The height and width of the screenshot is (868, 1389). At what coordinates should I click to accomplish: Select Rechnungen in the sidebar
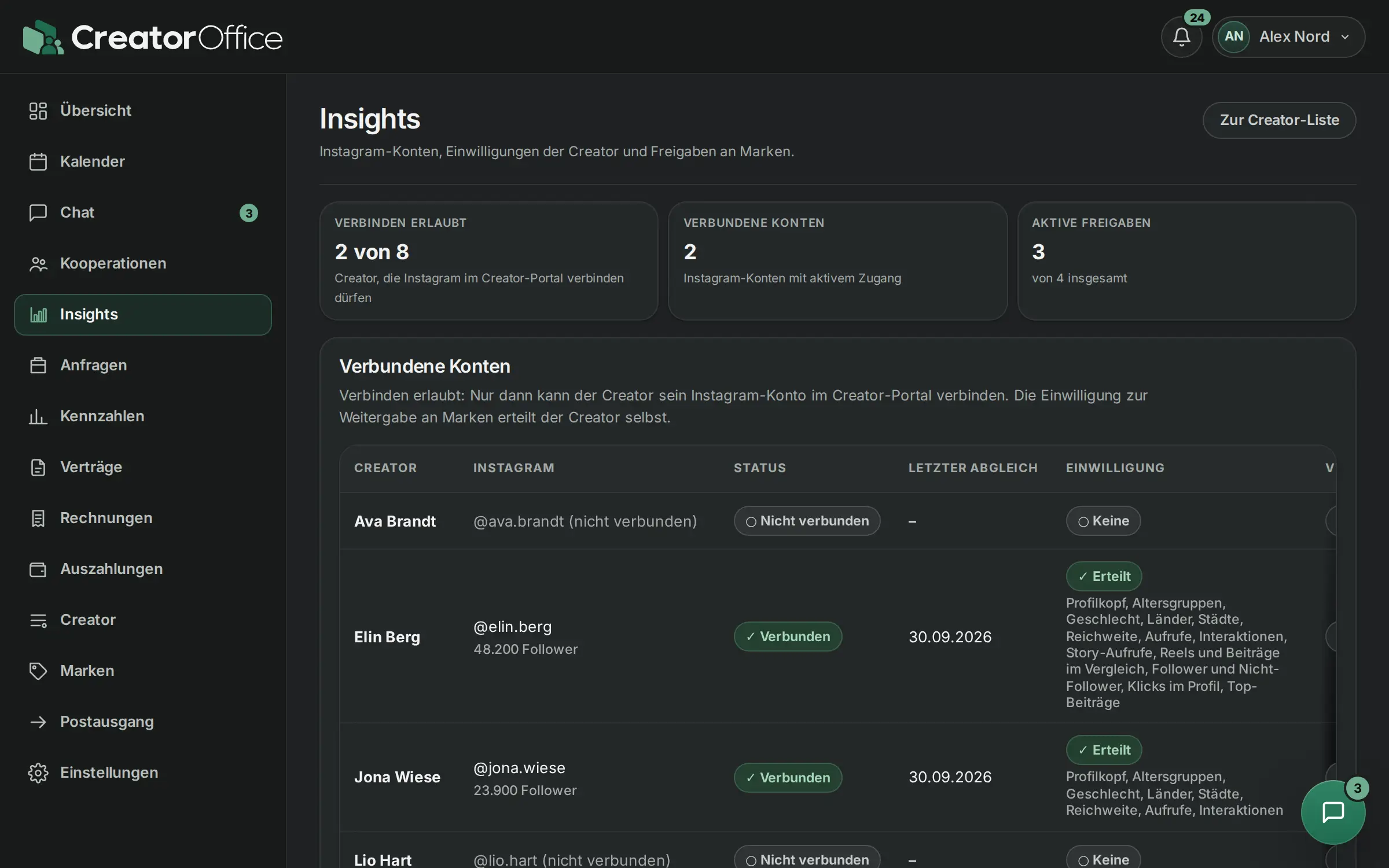[x=143, y=518]
